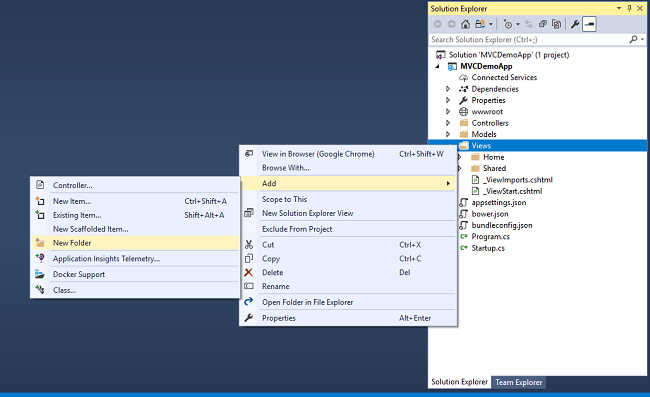Click the Back arrow in Solution Explorer toolbar
This screenshot has height=397, width=650.
(438, 24)
